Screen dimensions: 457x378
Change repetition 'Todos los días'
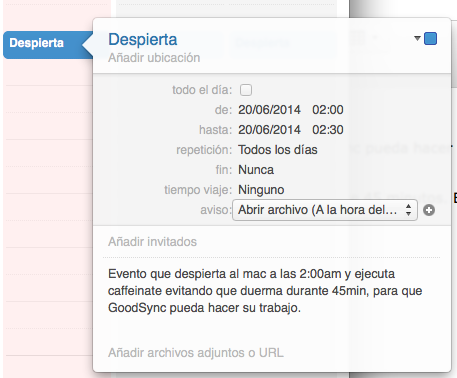pos(278,150)
